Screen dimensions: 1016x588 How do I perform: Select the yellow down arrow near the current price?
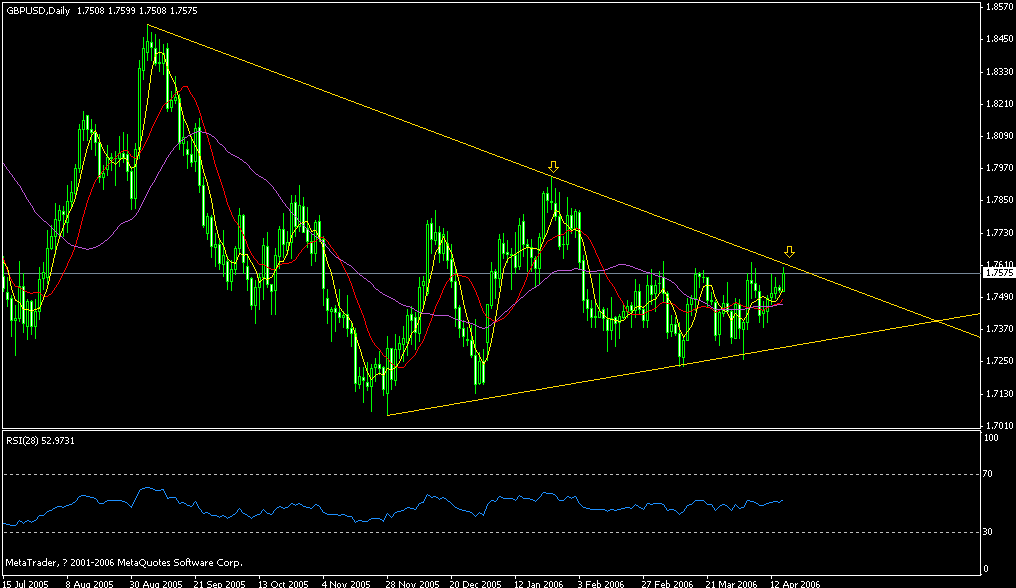(x=791, y=252)
